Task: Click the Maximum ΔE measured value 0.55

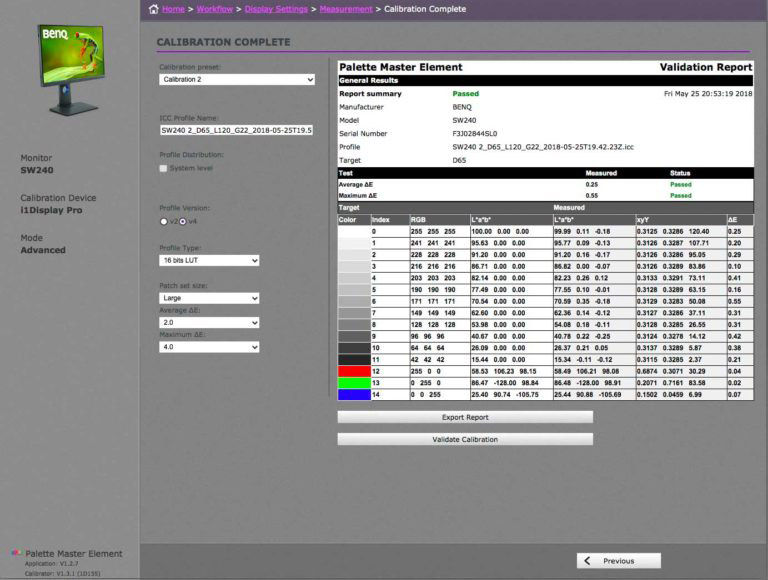Action: (x=592, y=195)
